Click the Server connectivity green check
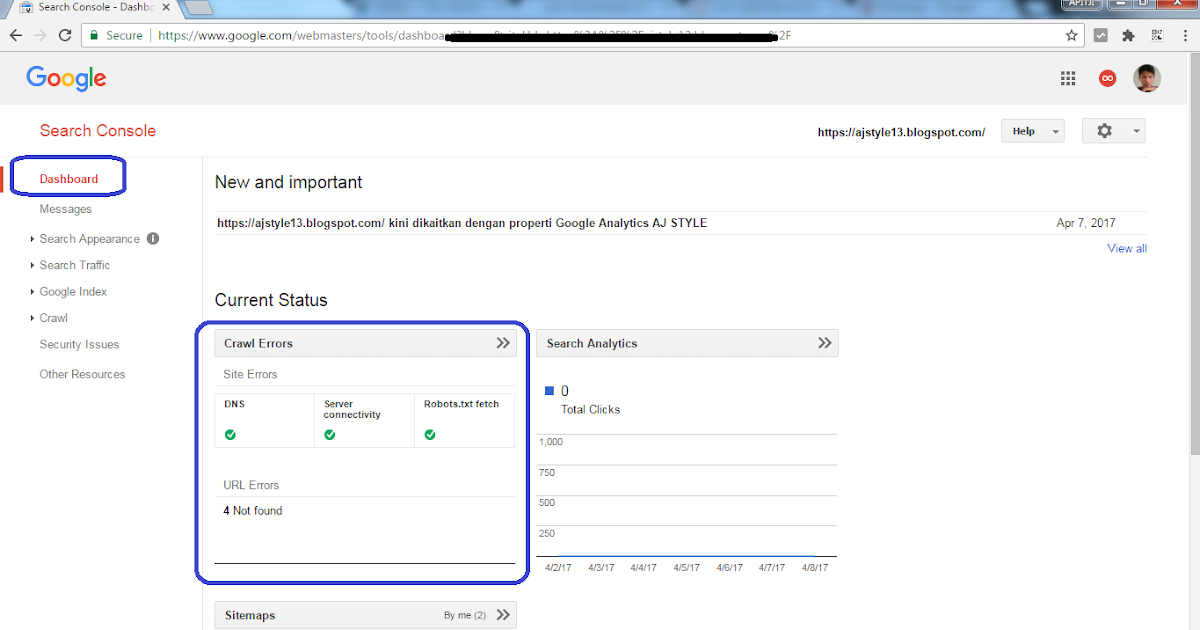This screenshot has width=1200, height=630. (330, 434)
